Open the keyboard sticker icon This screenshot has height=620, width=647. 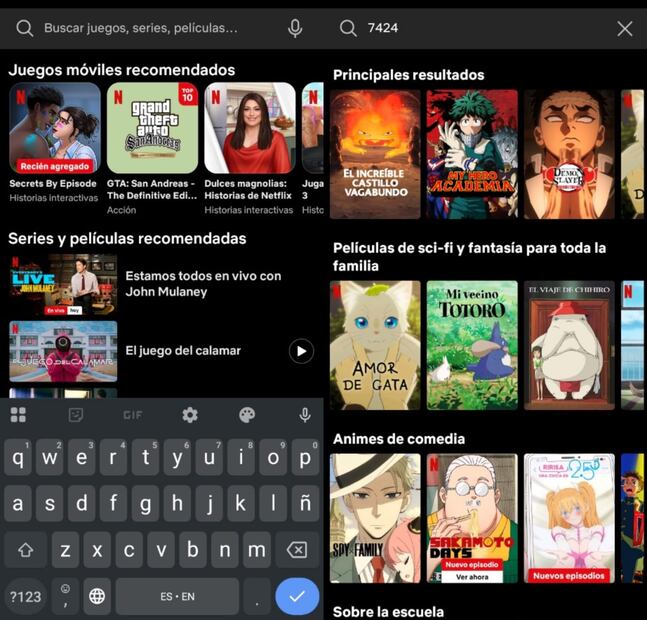click(76, 415)
